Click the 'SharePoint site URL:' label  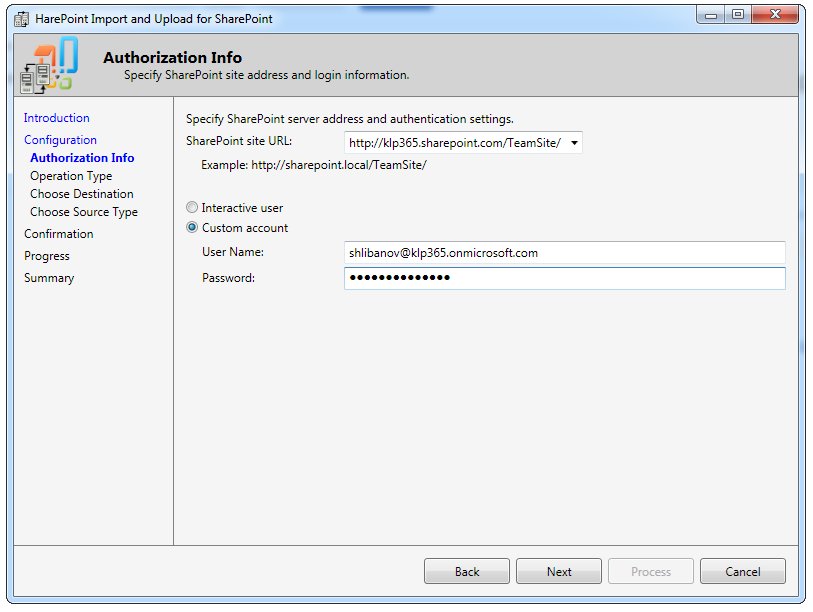(x=239, y=141)
